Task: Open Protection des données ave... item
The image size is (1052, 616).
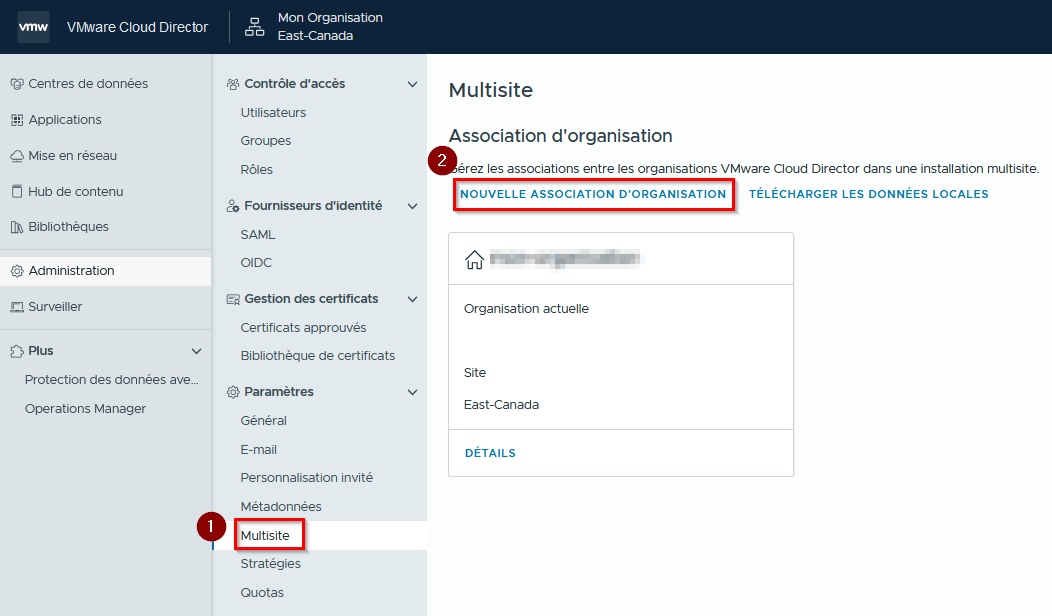Action: 111,380
